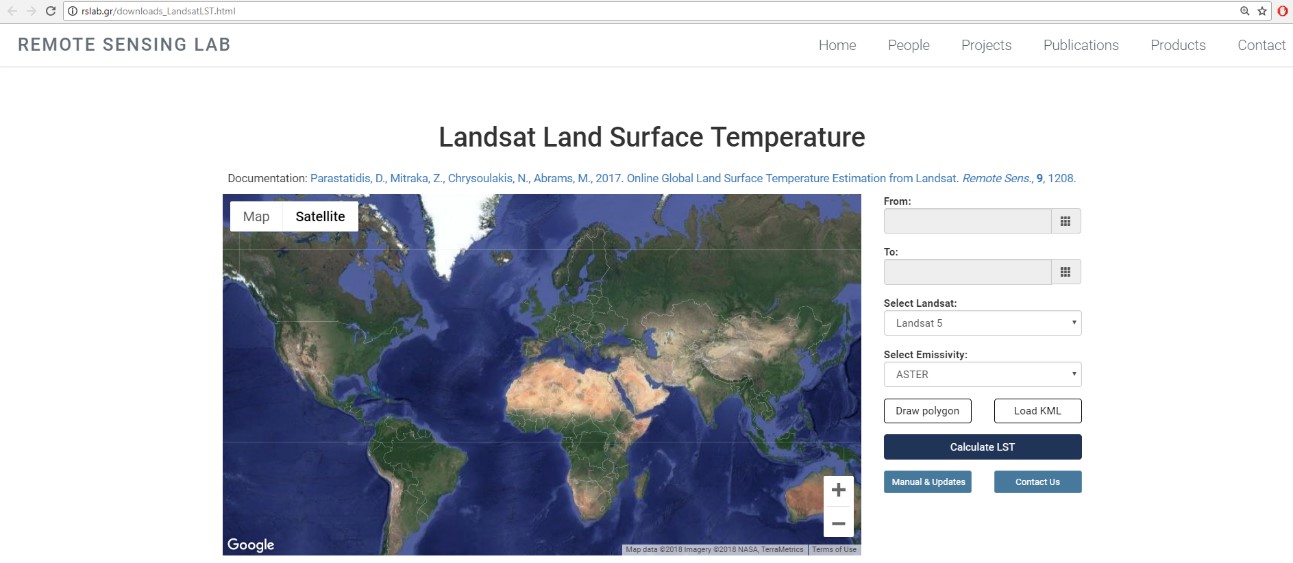
Task: Reload the page with refresh icon
Action: (50, 11)
